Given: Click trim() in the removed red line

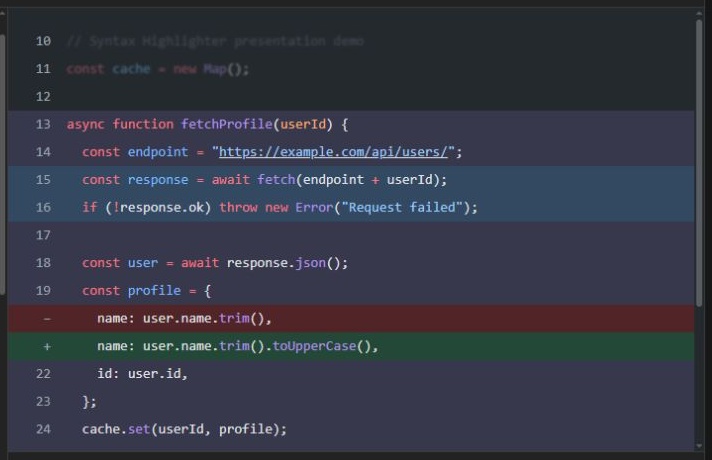Looking at the screenshot, I should [x=242, y=318].
